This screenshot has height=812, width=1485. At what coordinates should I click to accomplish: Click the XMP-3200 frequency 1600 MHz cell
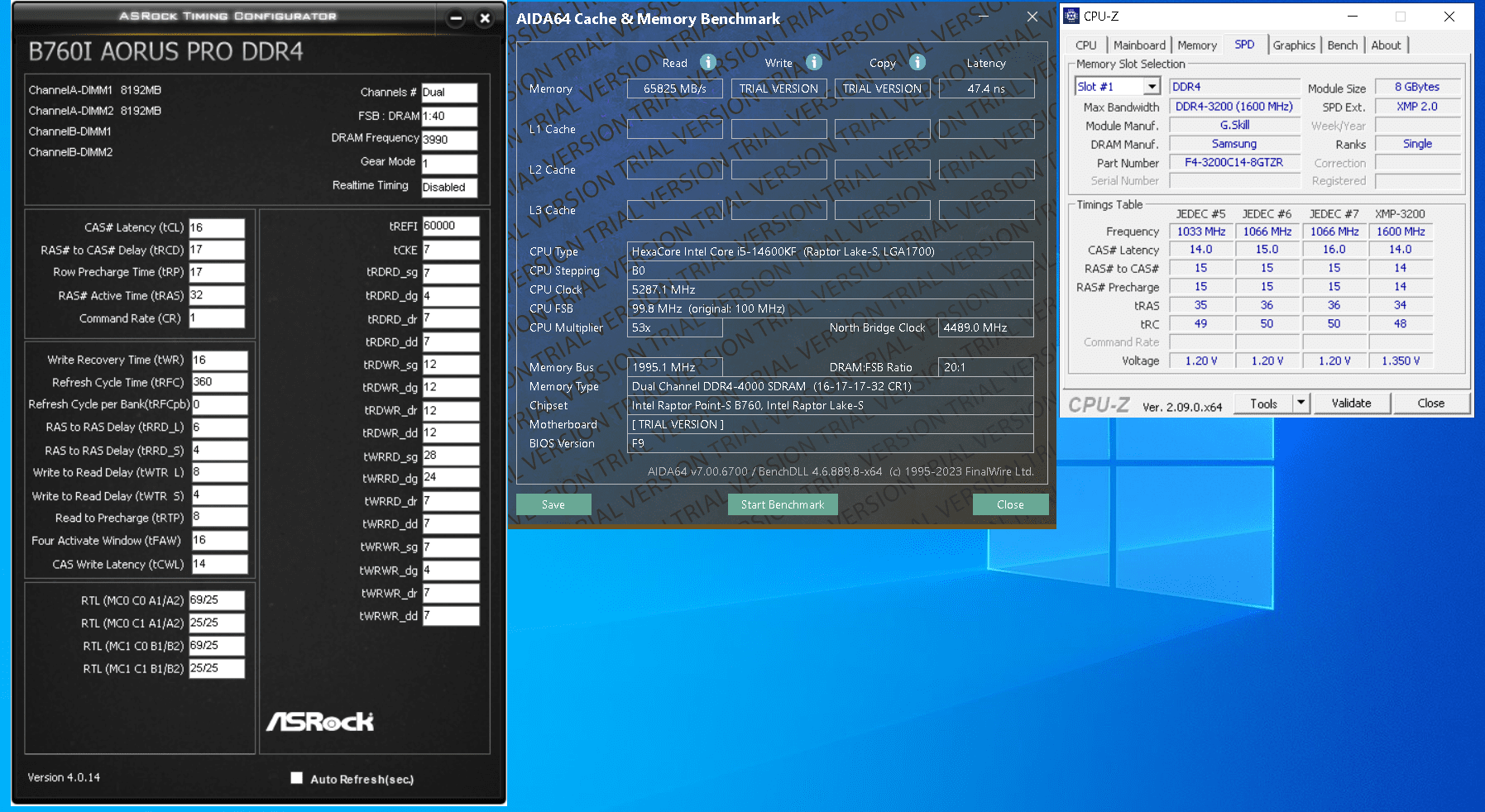tap(1400, 232)
